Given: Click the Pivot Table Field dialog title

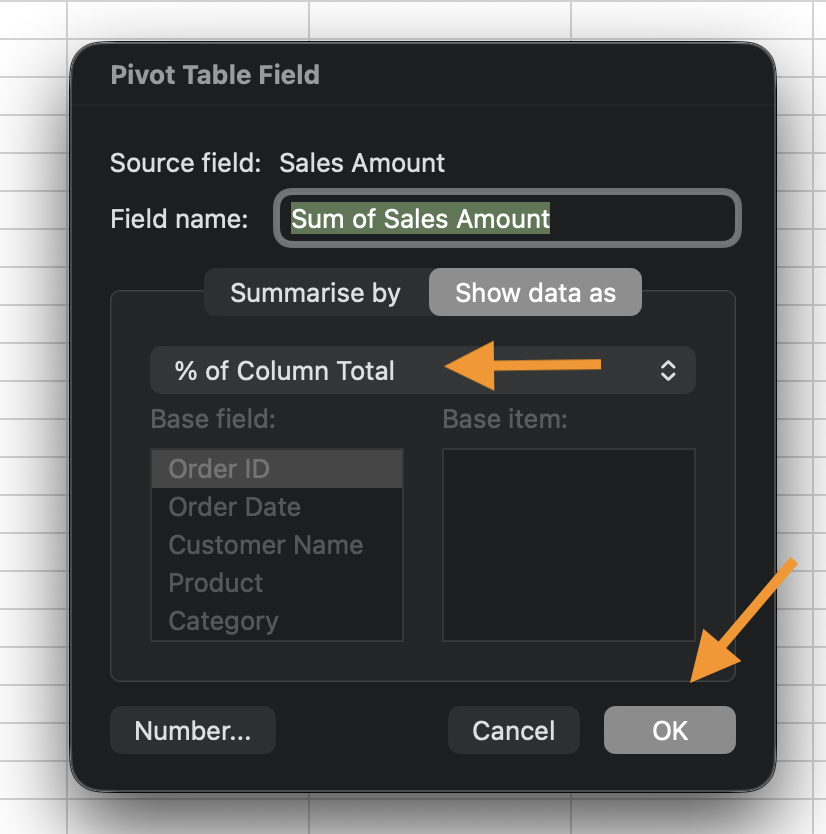Looking at the screenshot, I should coord(215,75).
